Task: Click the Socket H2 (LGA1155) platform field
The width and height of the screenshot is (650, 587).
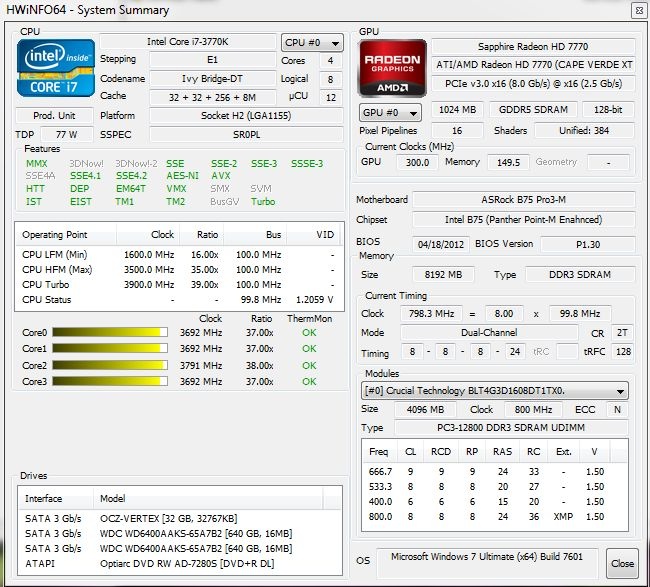Action: (246, 115)
